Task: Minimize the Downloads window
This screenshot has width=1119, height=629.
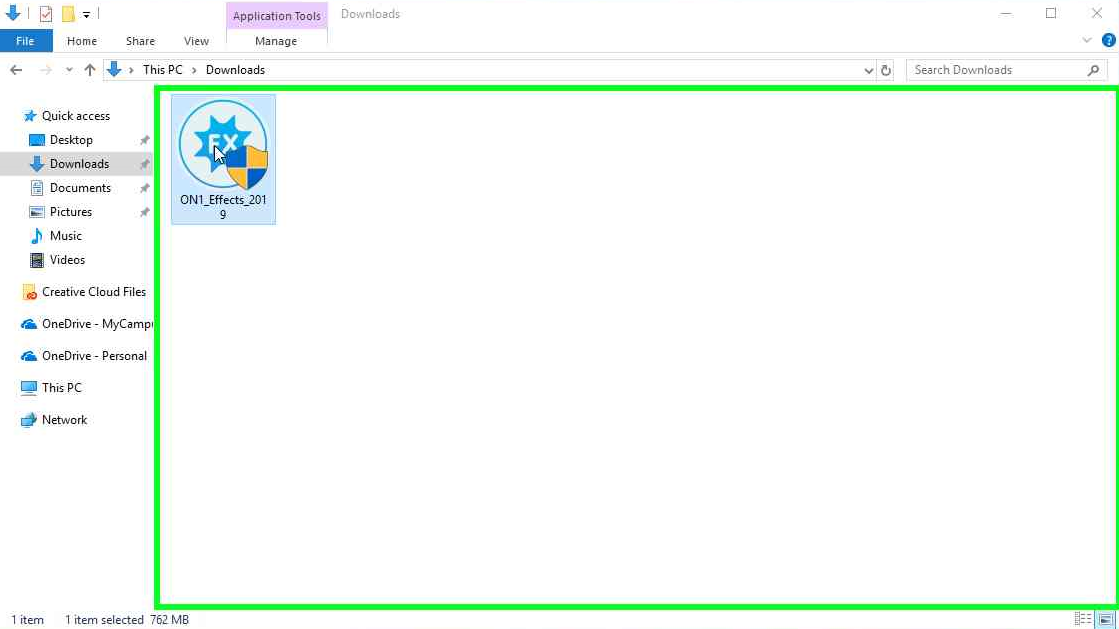Action: click(1006, 14)
